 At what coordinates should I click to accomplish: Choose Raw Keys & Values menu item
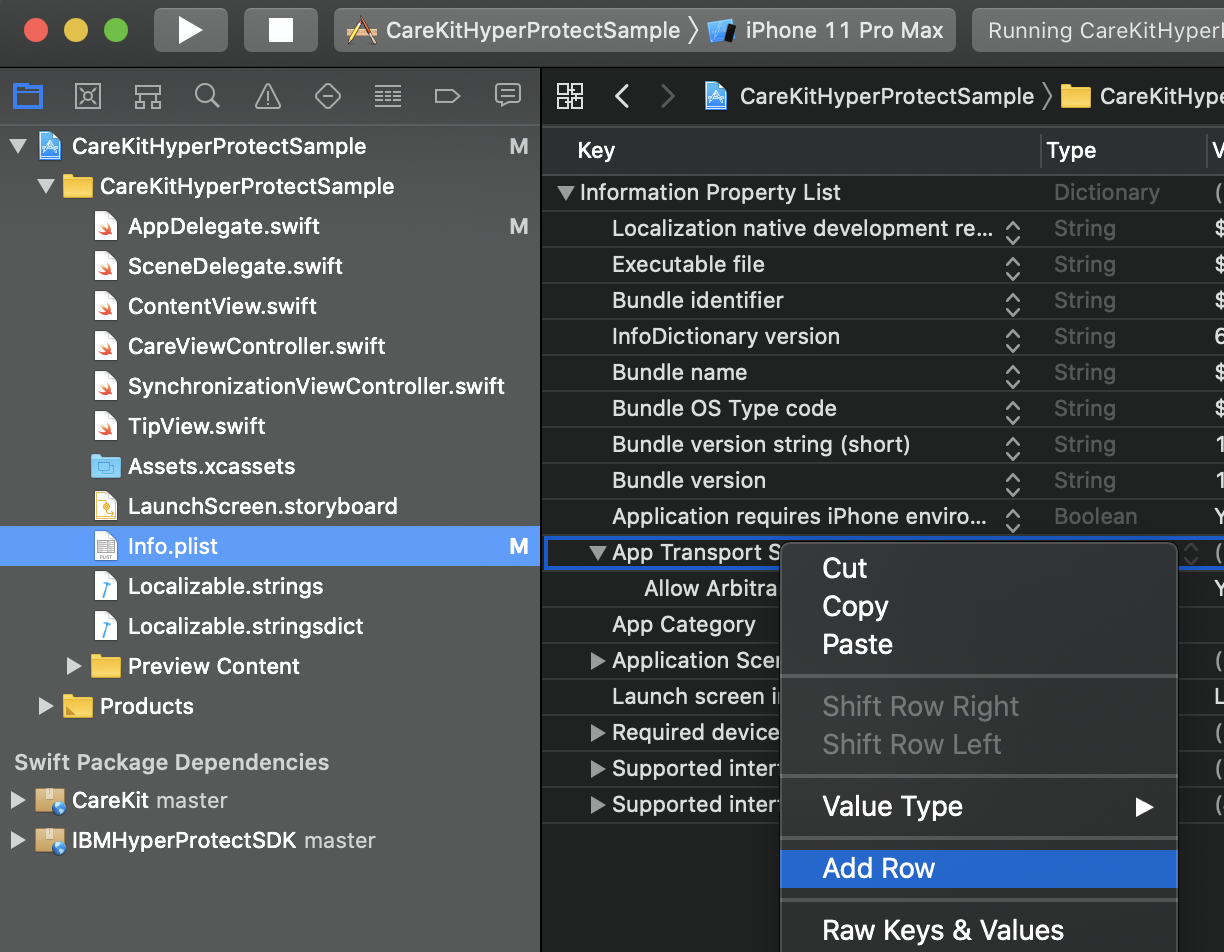click(979, 930)
